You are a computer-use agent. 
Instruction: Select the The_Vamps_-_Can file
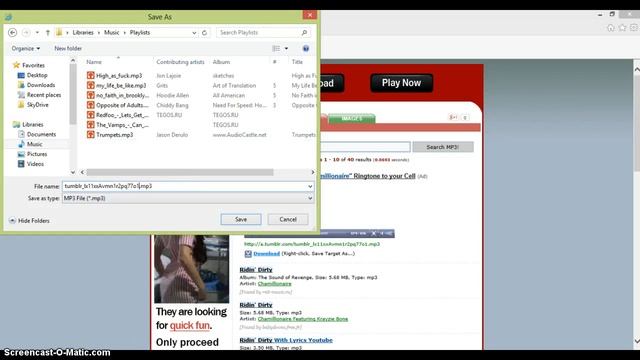pyautogui.click(x=122, y=124)
